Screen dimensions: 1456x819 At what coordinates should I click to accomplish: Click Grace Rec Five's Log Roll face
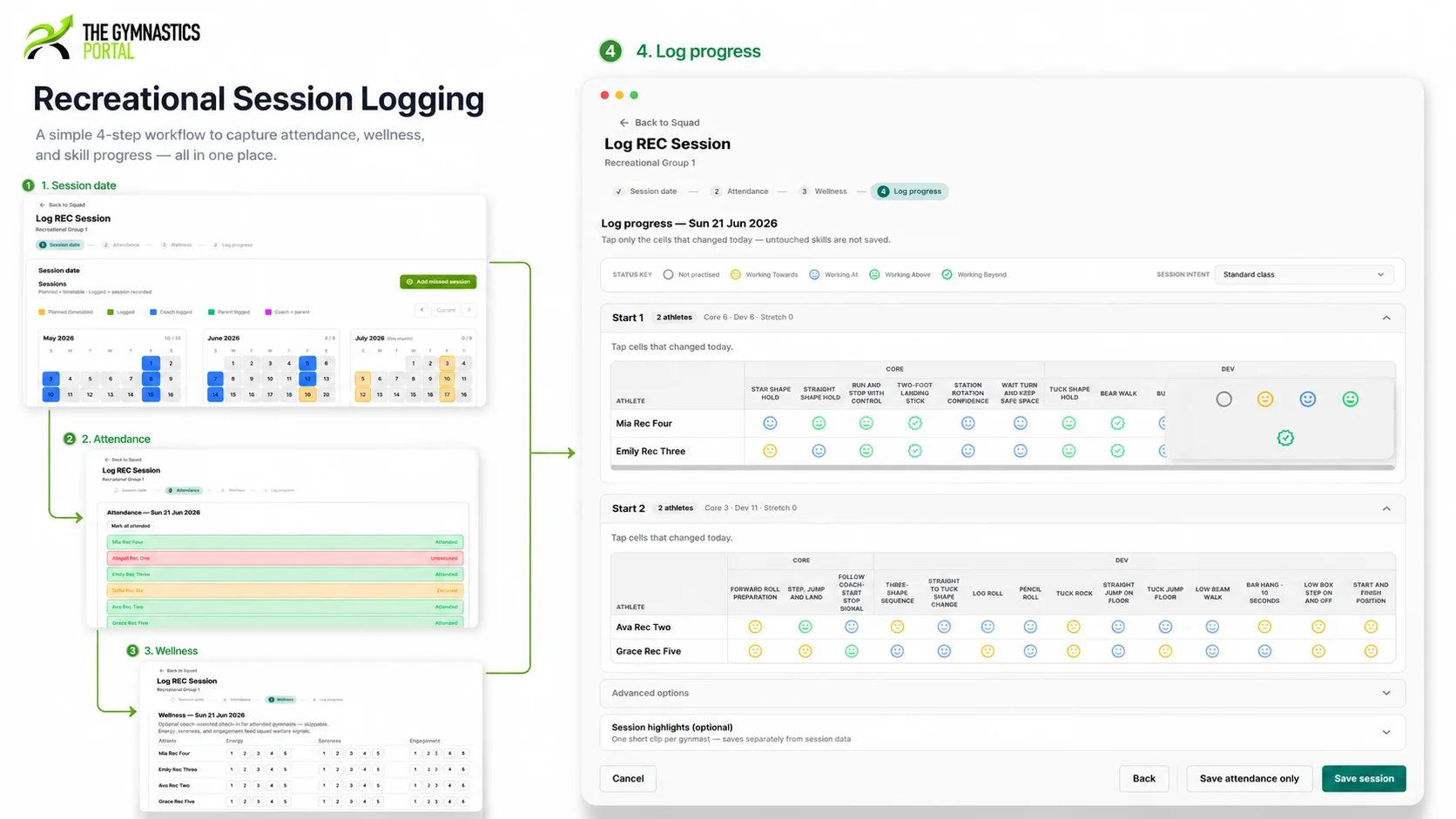(988, 651)
